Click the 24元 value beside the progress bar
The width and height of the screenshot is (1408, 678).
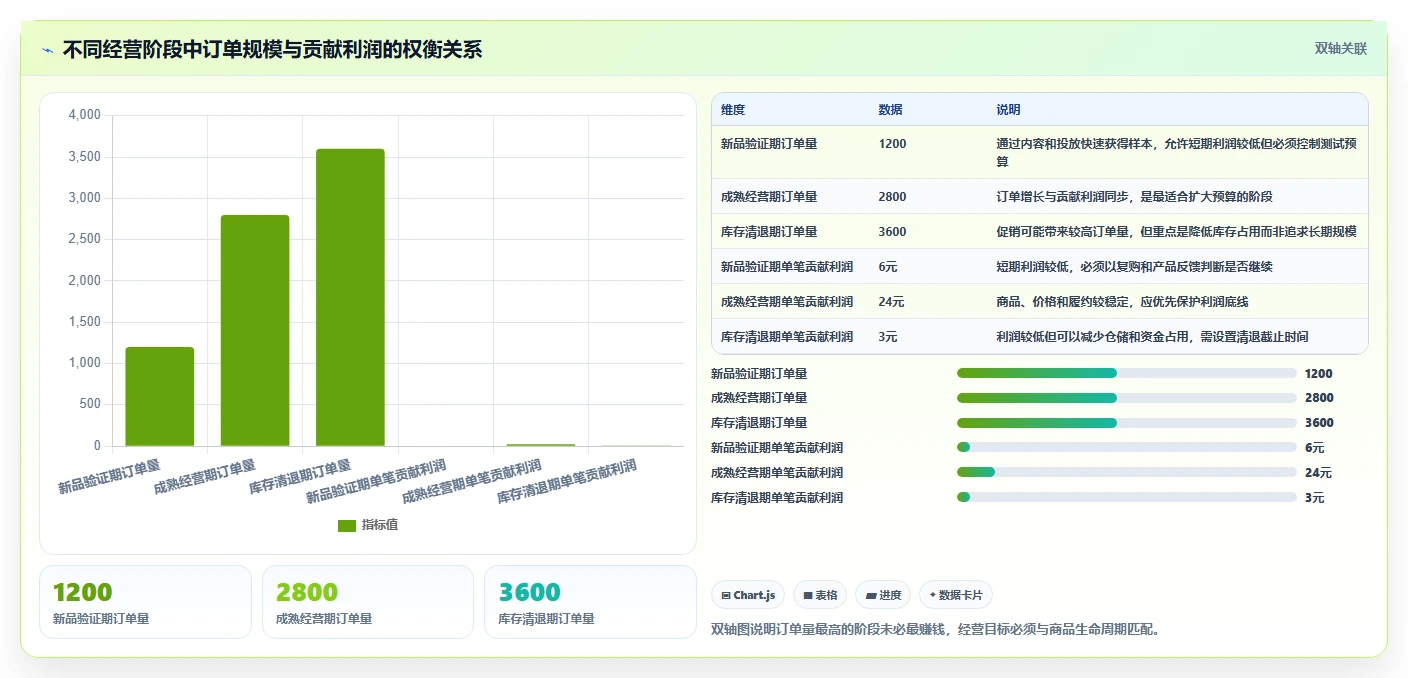point(1318,473)
